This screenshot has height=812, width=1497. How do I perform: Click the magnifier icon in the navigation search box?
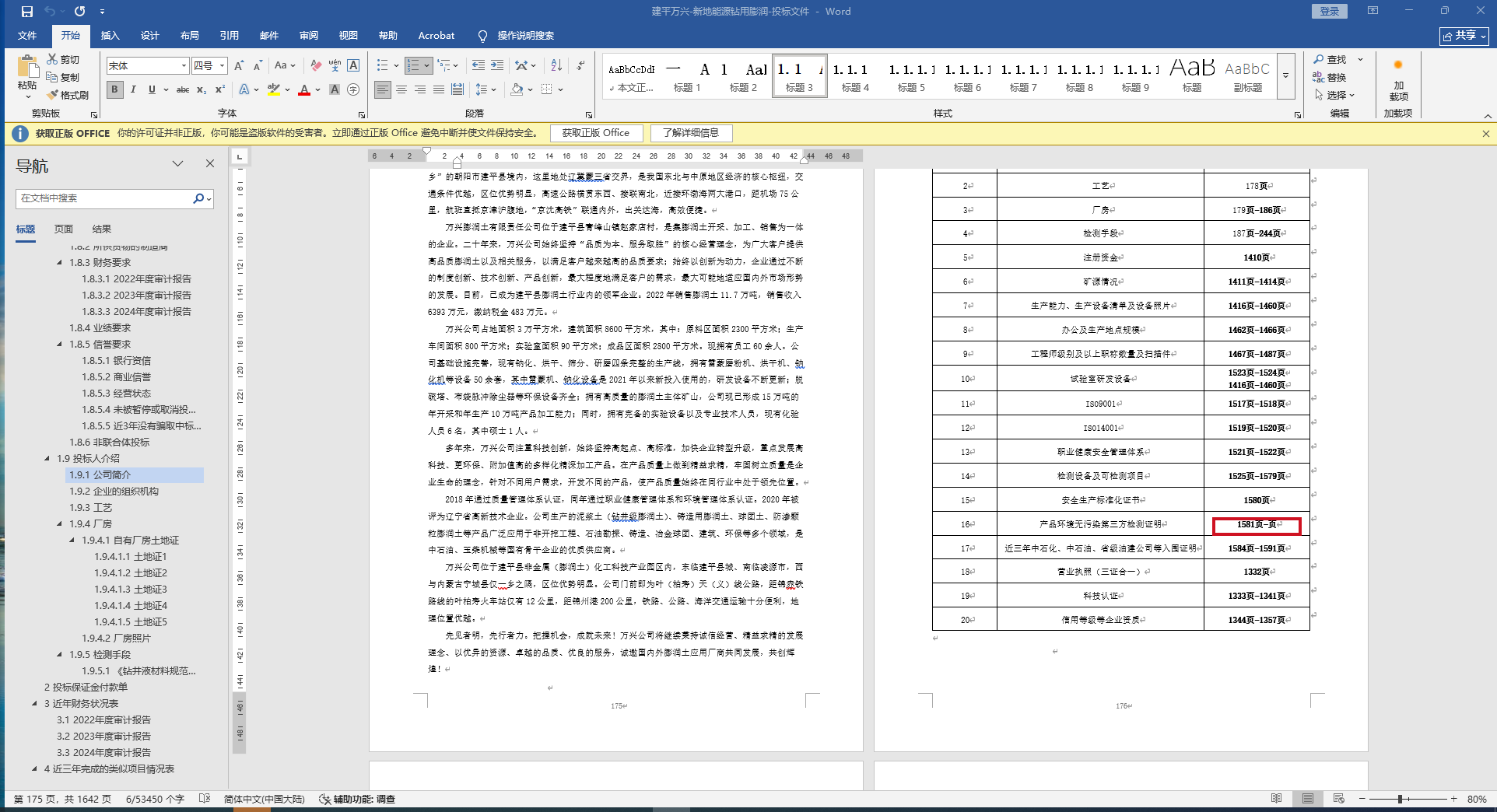pyautogui.click(x=199, y=198)
